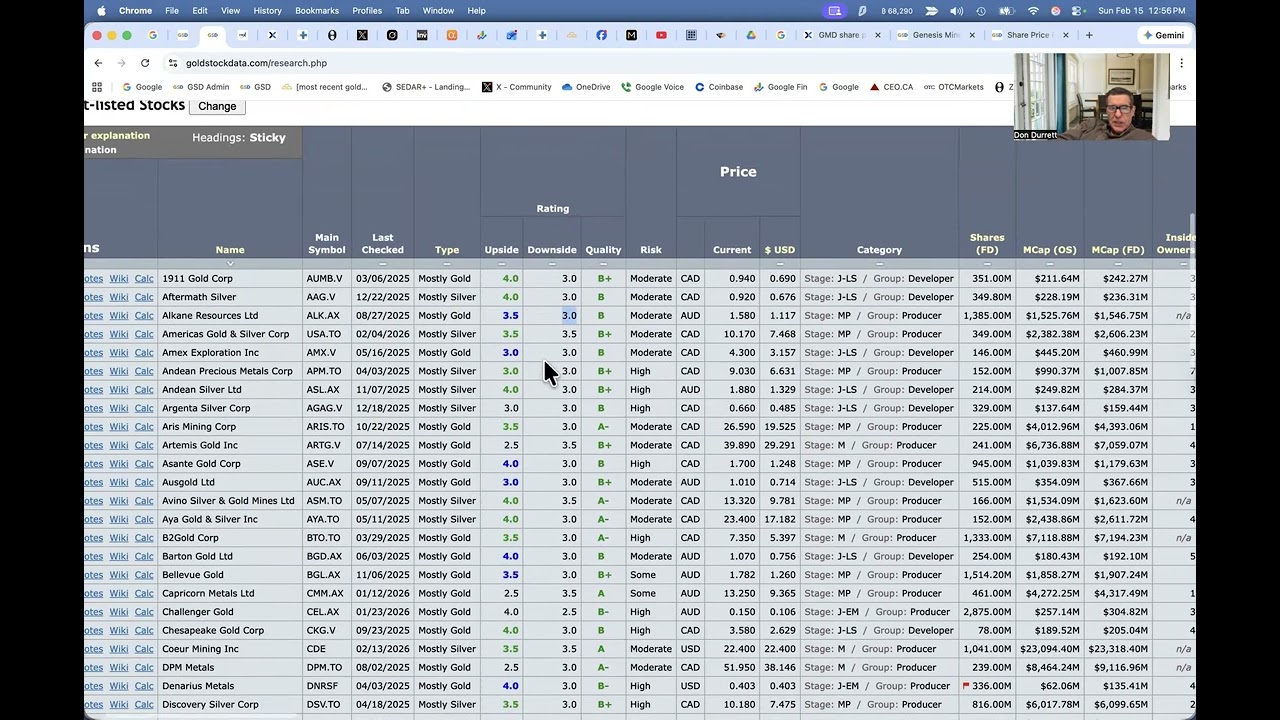The width and height of the screenshot is (1280, 720).
Task: Open the Apple menu
Action: [x=101, y=11]
